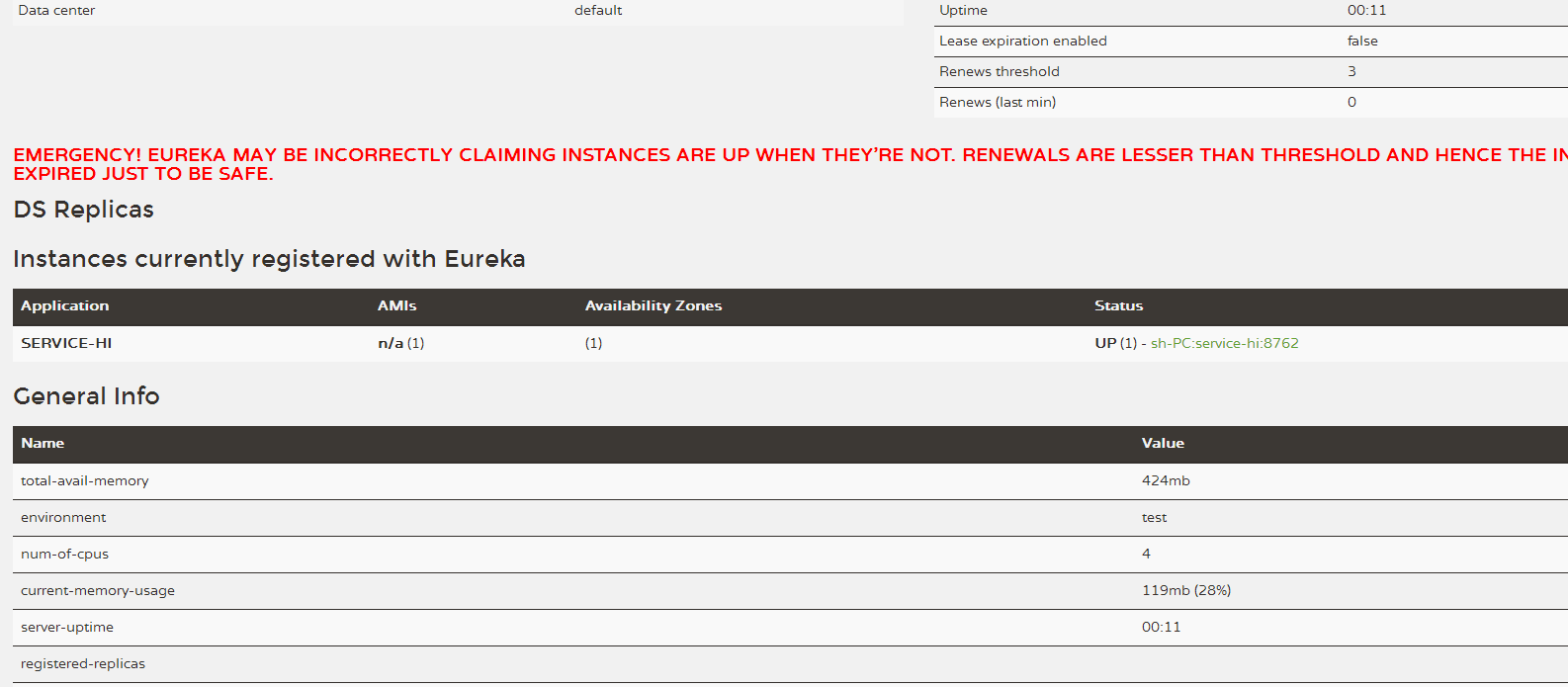Select the '119mb (28%)' usage value
1568x687 pixels.
(x=1186, y=590)
